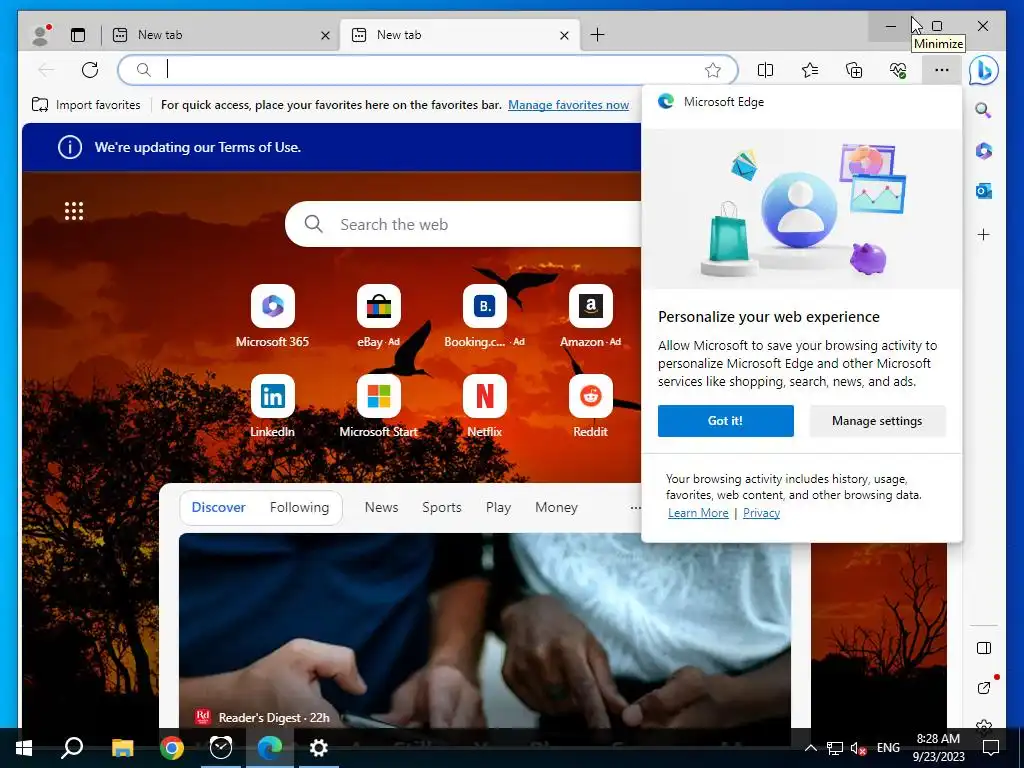Click the Manage settings button
The image size is (1024, 768).
[877, 421]
